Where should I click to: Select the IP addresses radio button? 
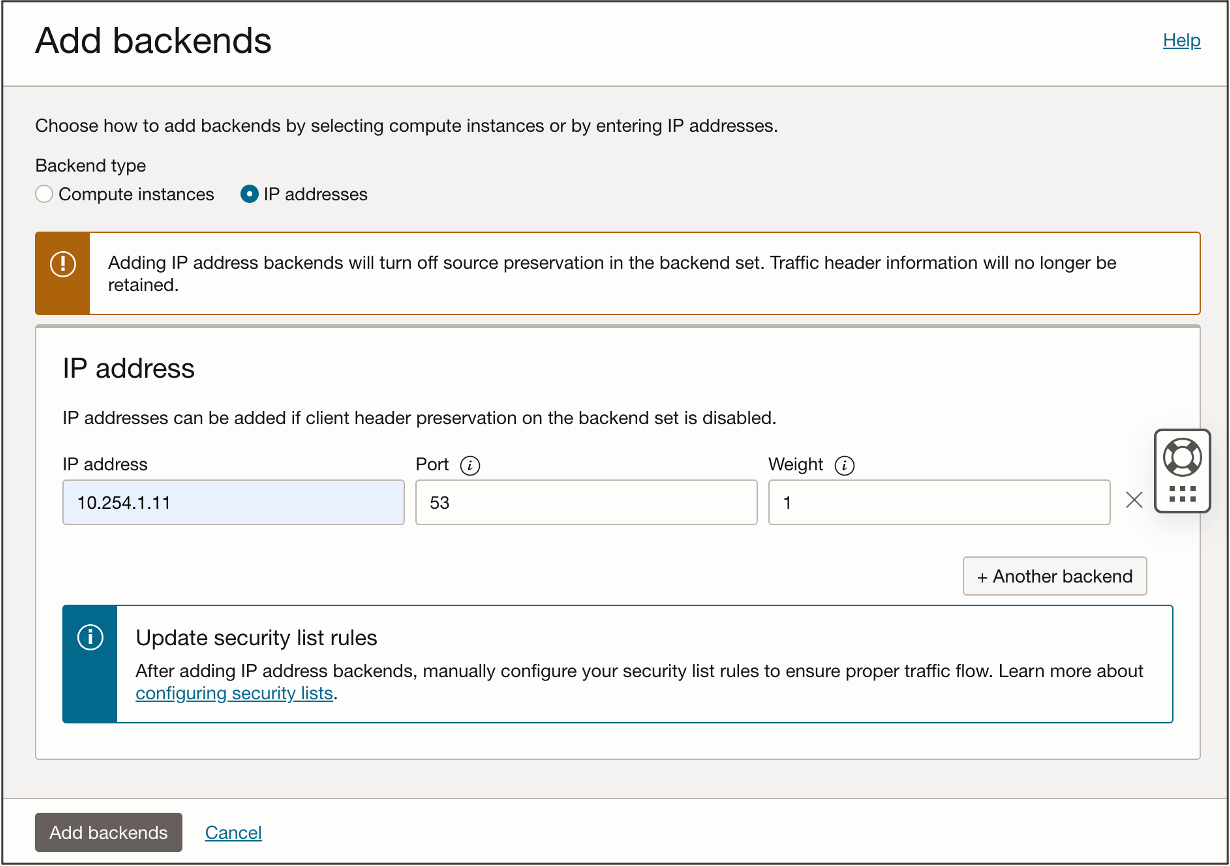pos(249,194)
